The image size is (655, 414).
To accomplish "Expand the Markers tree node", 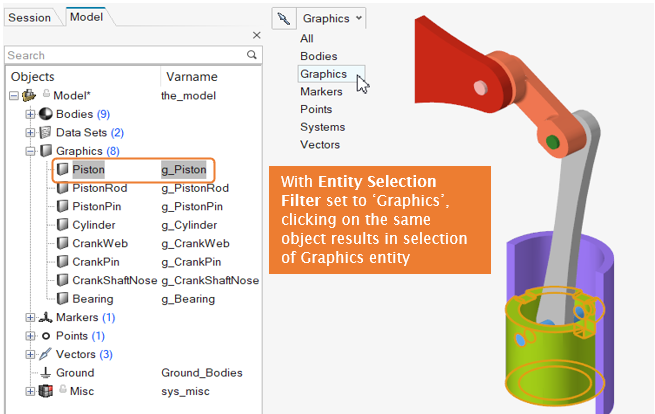I will (30, 317).
